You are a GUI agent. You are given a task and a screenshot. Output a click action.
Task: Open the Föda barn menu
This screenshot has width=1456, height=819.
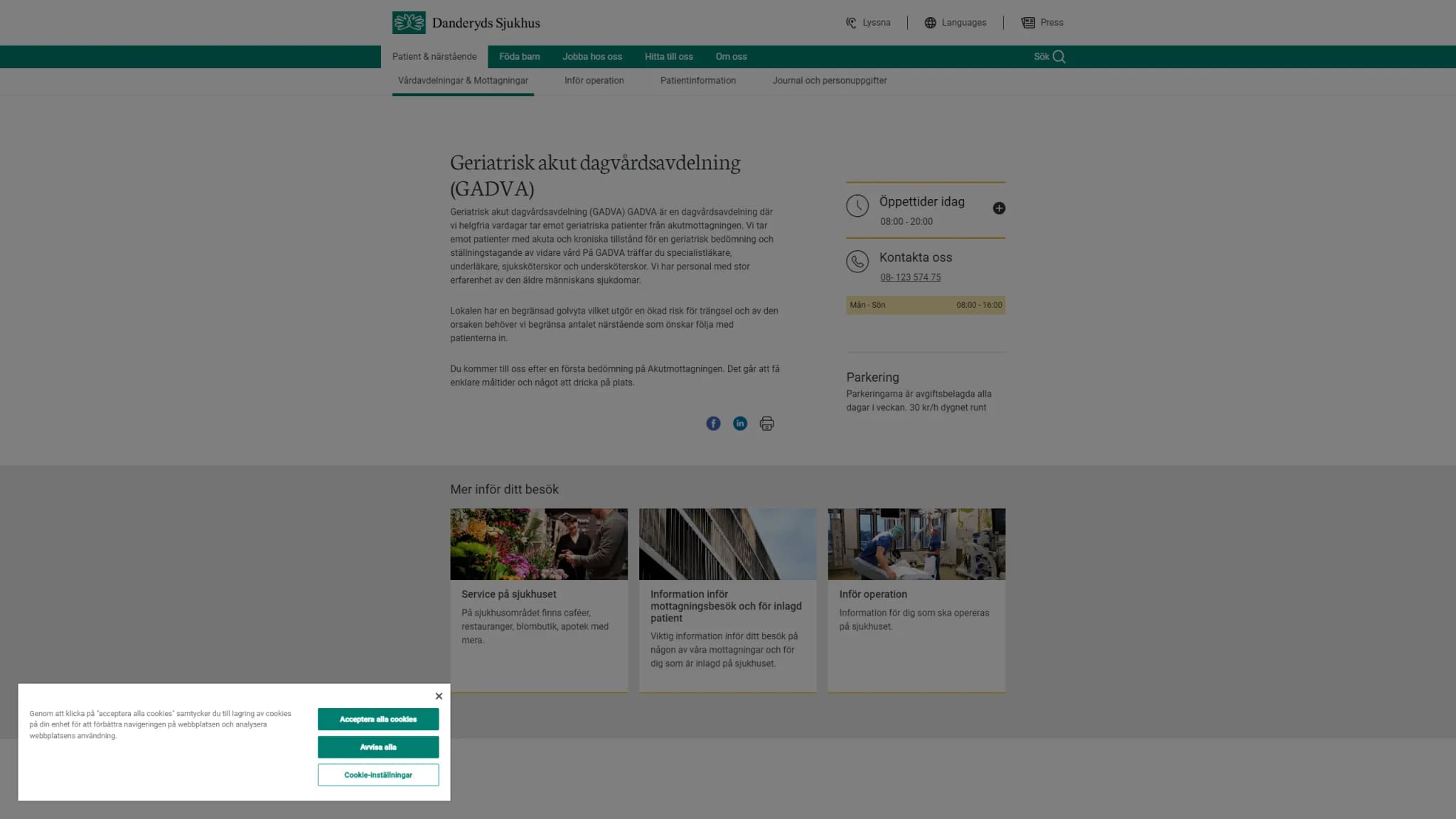coord(520,57)
